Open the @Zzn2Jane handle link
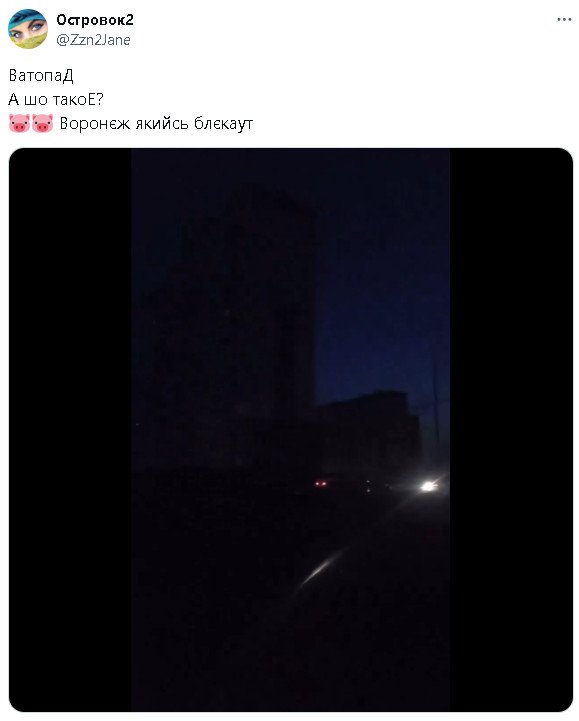The width and height of the screenshot is (579, 721). [93, 40]
